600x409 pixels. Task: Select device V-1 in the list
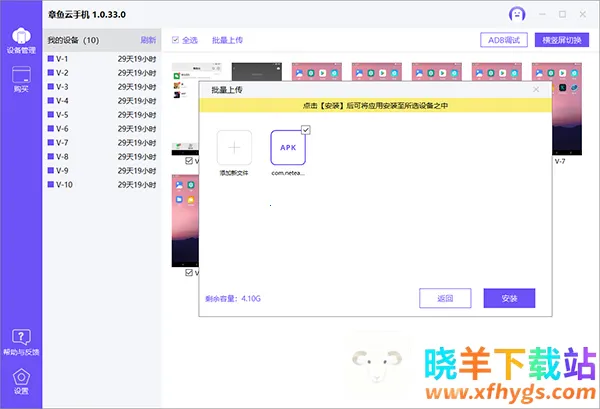pos(62,59)
